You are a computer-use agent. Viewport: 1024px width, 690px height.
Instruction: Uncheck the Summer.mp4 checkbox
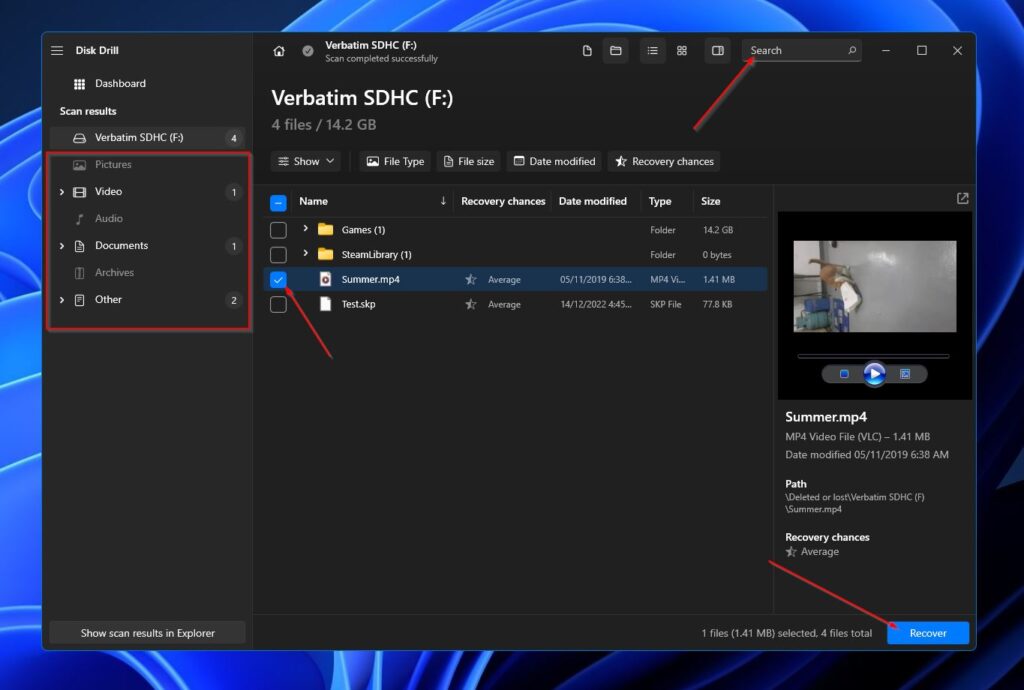tap(278, 279)
